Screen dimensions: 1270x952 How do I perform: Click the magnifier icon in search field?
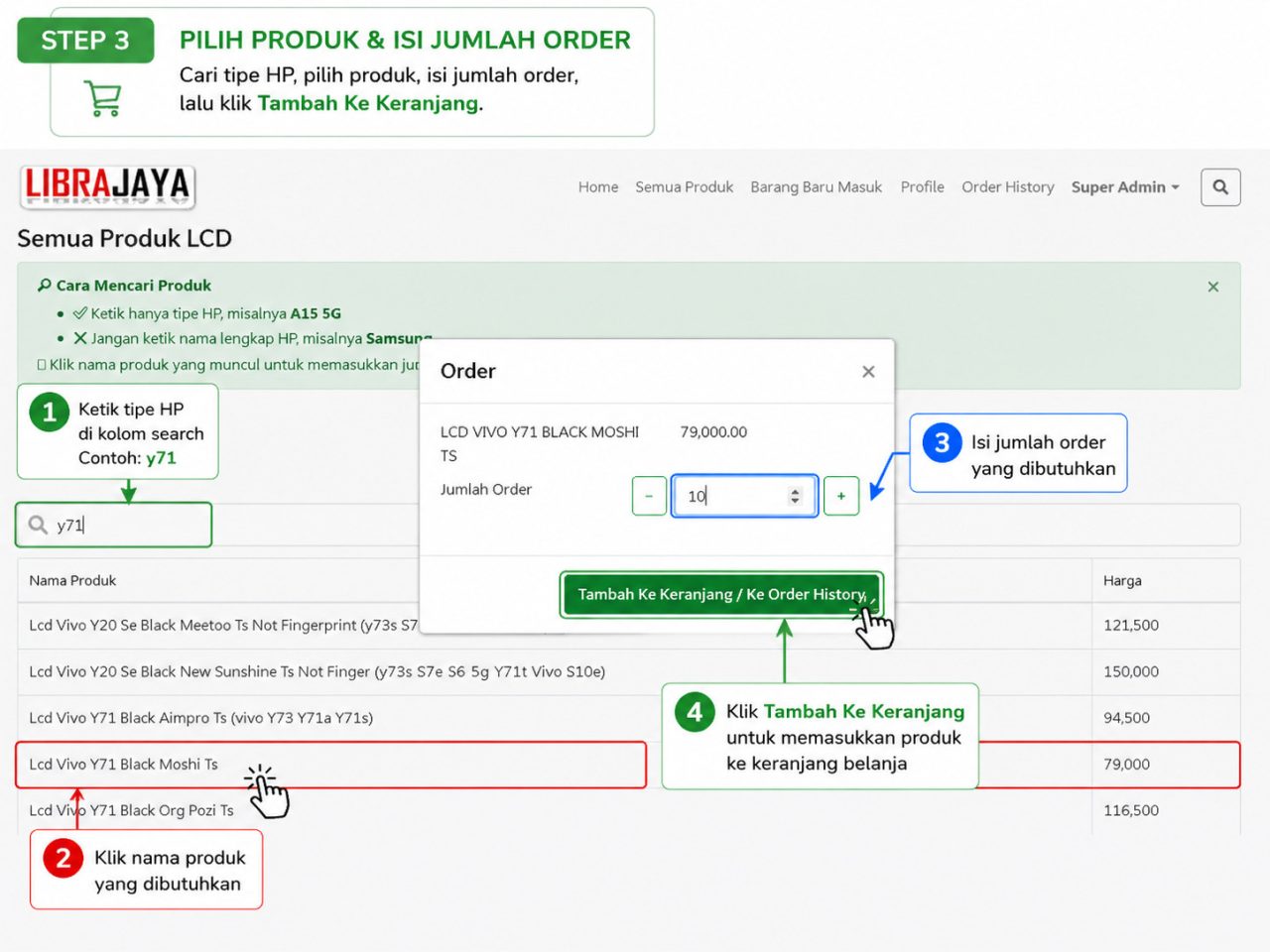point(38,525)
